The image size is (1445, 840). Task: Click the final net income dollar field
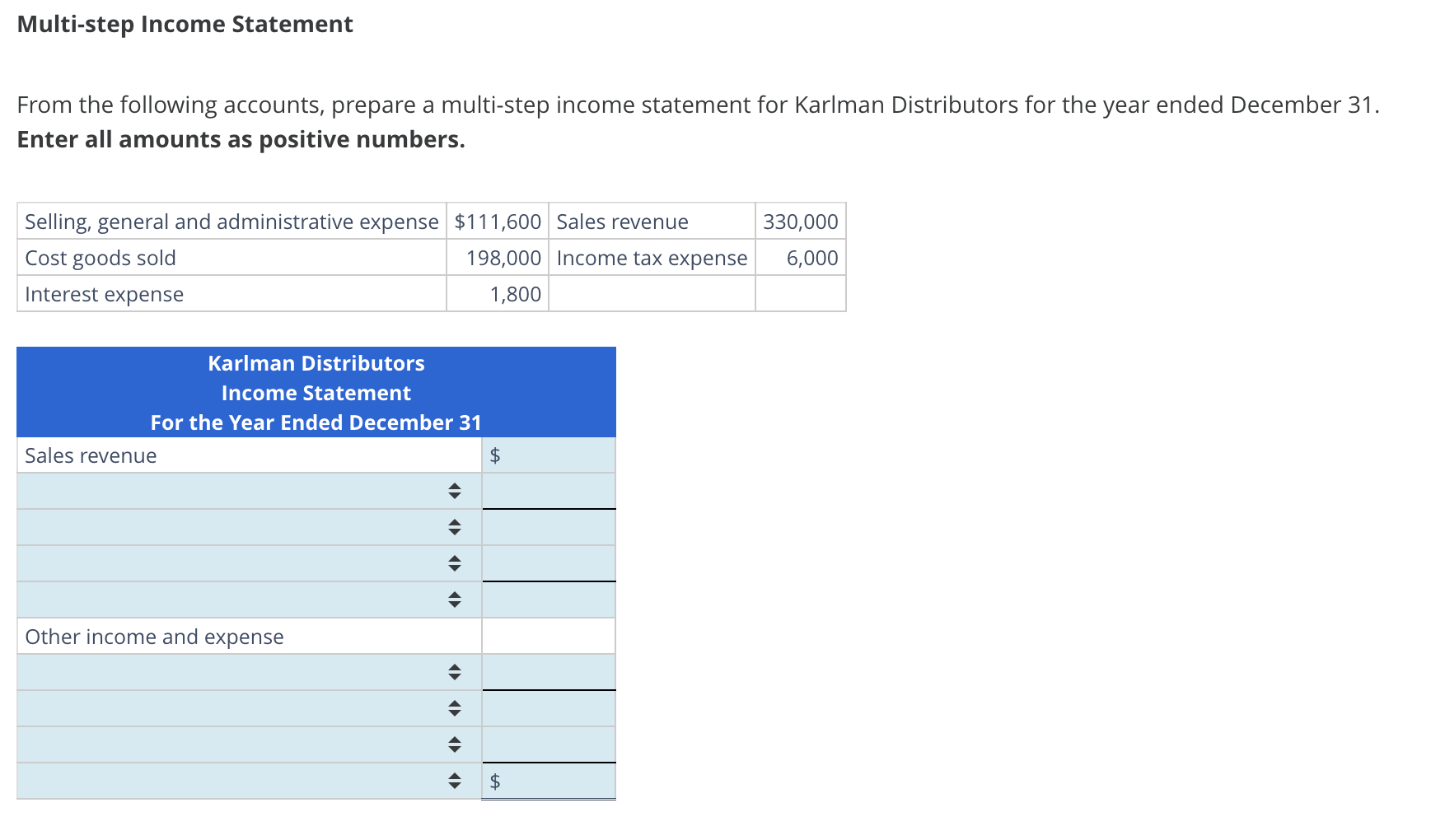click(548, 781)
